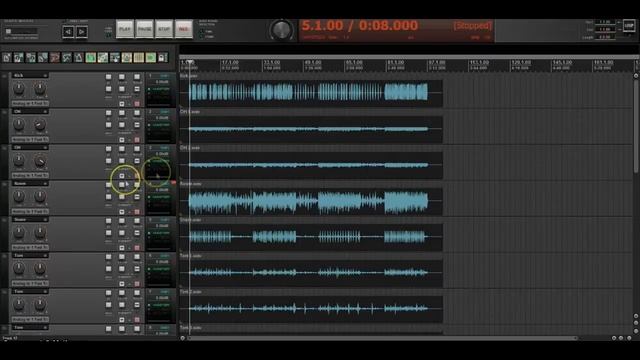This screenshot has width=640, height=360.
Task: Click the vertical scrollbar at arrangement's right edge
Action: pos(636,127)
